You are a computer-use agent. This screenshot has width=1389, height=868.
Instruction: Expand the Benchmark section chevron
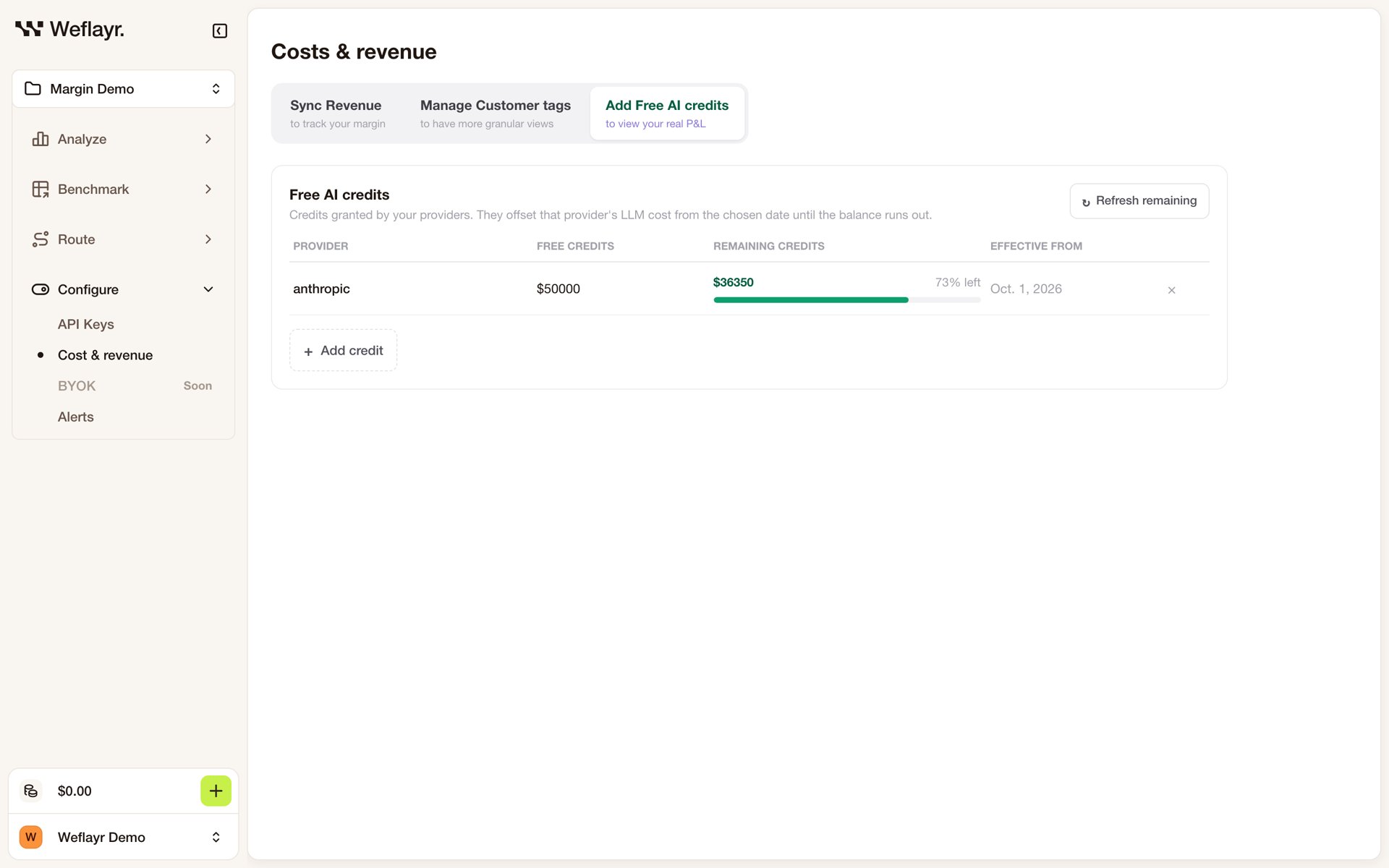pyautogui.click(x=208, y=189)
